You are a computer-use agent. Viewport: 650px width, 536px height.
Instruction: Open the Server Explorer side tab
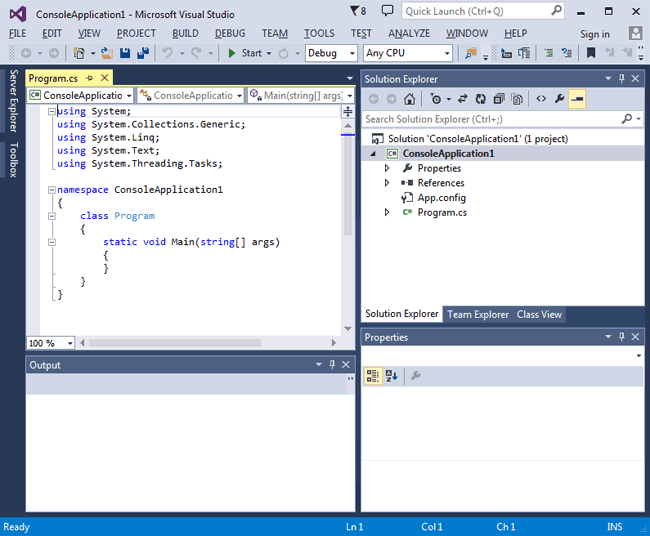click(x=13, y=101)
